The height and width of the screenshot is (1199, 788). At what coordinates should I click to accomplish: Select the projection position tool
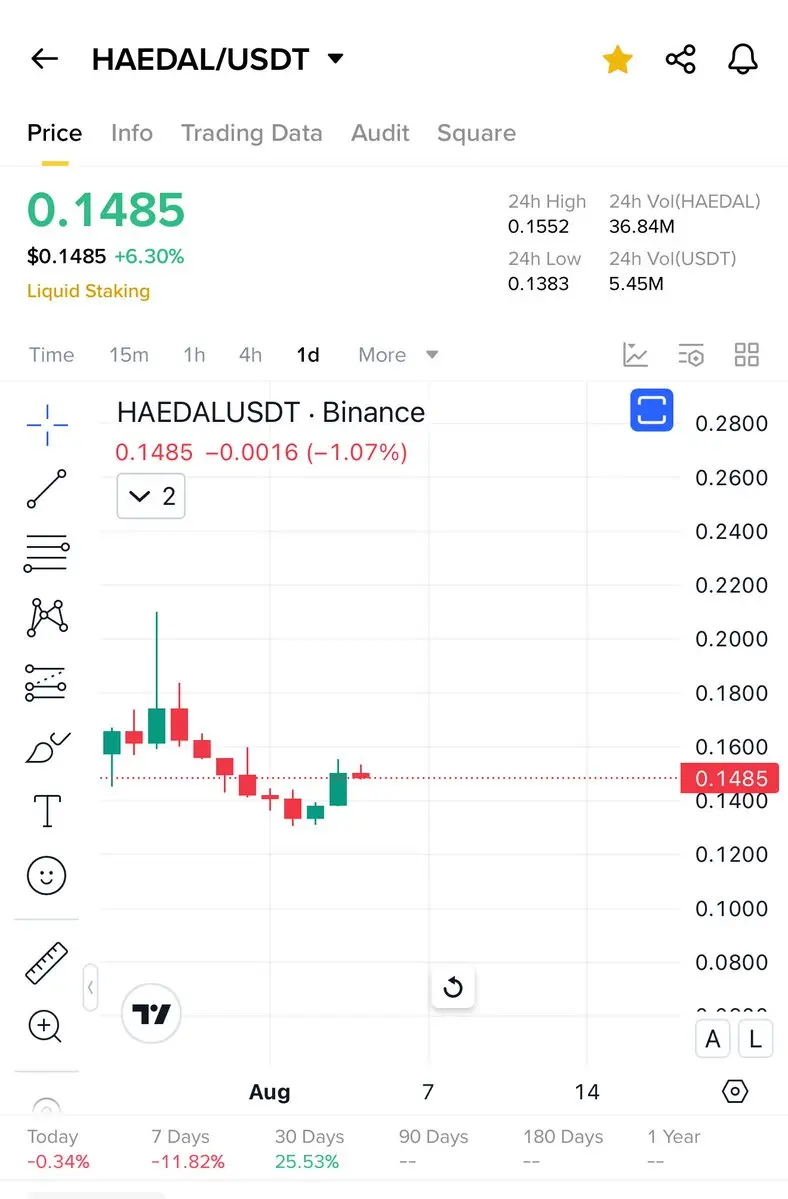coord(46,683)
